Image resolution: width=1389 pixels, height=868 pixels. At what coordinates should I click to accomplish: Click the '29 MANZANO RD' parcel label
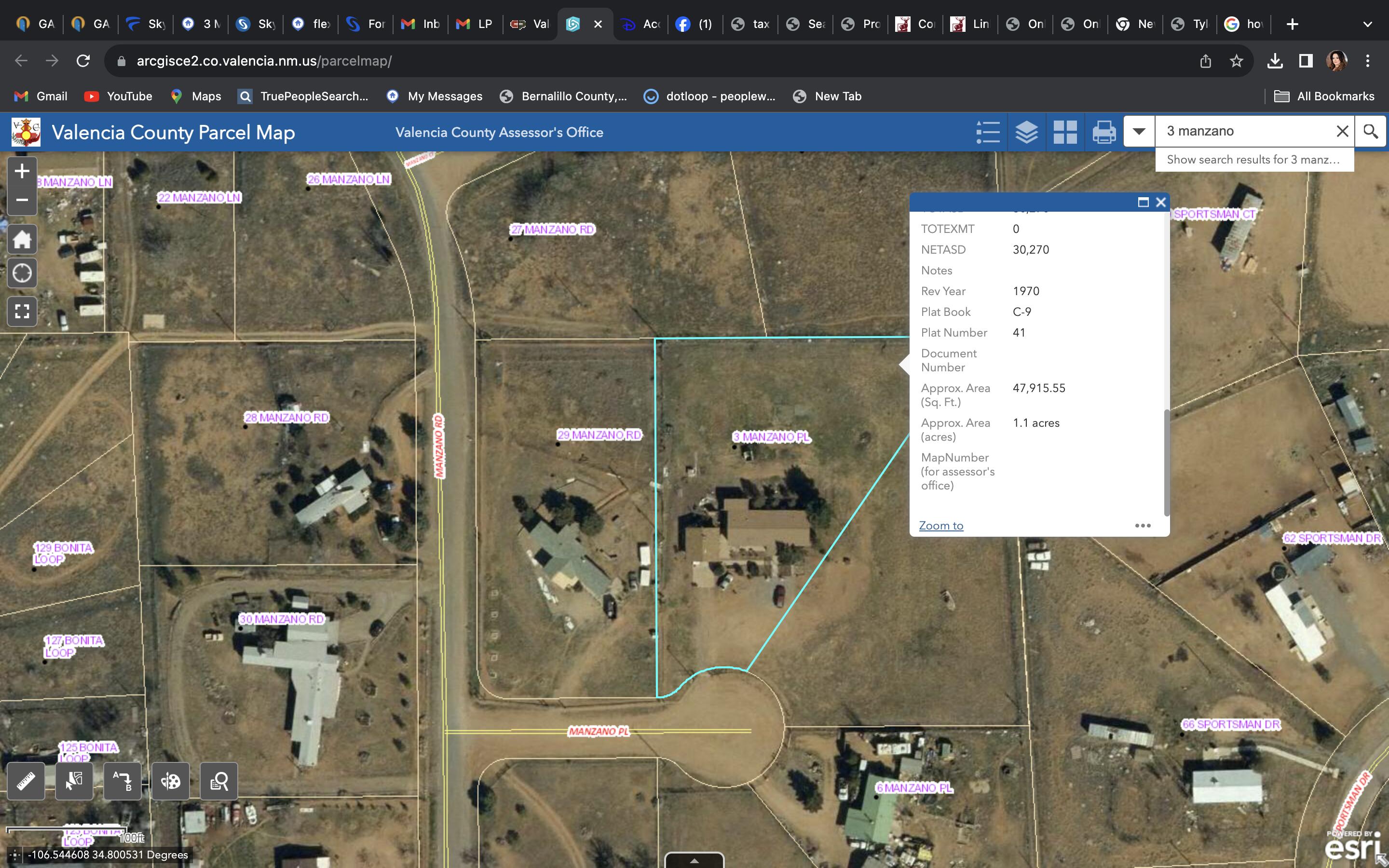(x=599, y=435)
